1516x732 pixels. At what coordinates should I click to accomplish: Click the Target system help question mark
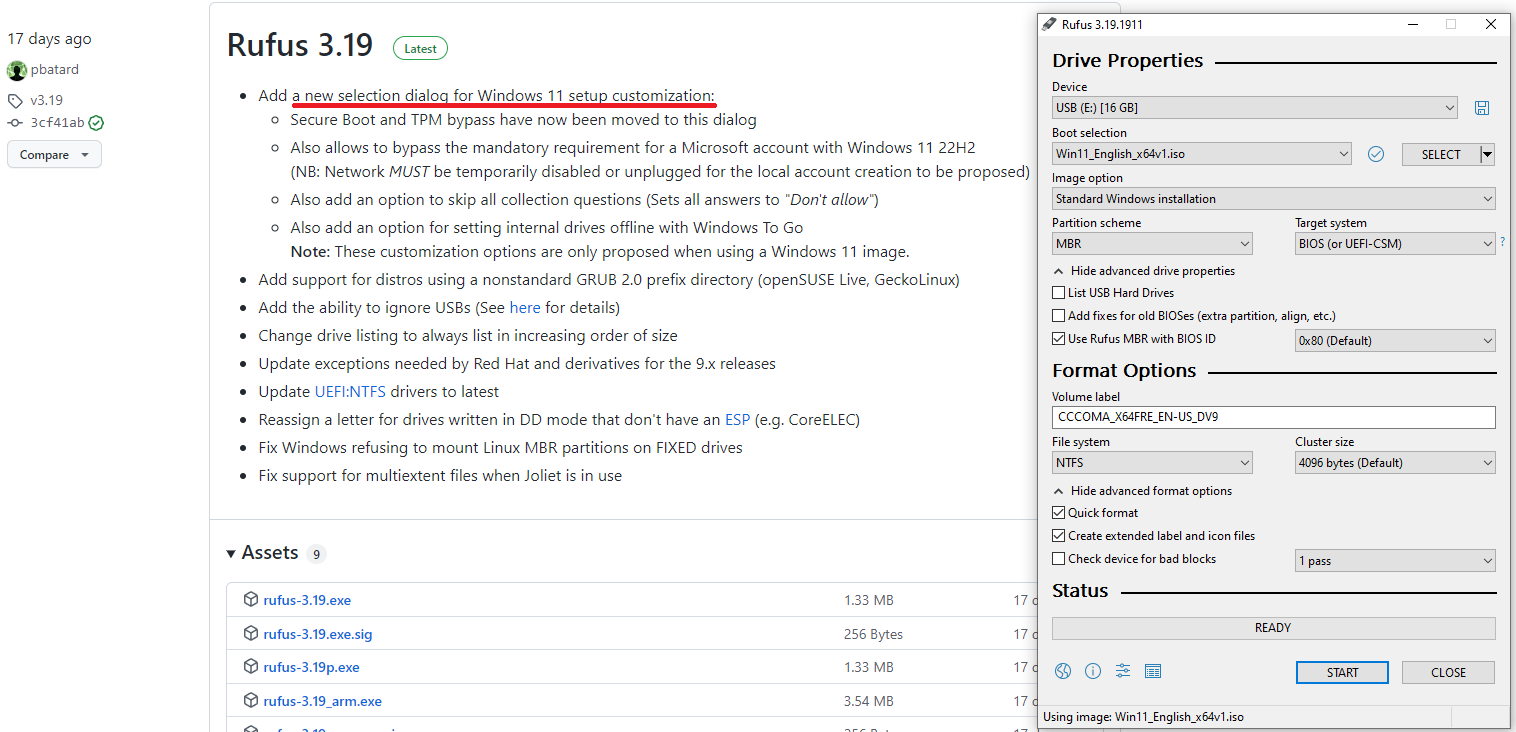tap(1502, 243)
